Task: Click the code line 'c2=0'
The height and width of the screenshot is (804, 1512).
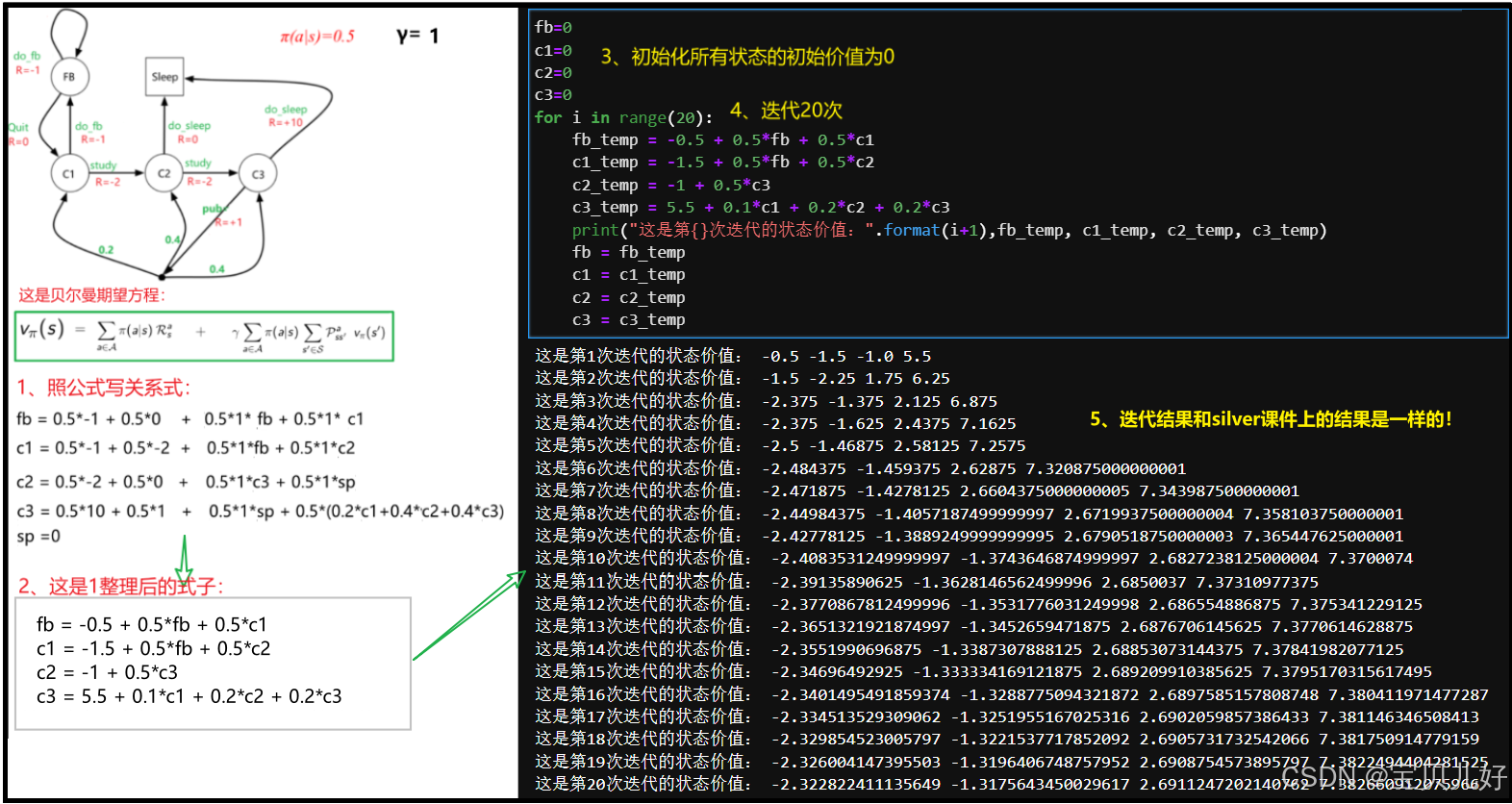Action: pyautogui.click(x=553, y=72)
